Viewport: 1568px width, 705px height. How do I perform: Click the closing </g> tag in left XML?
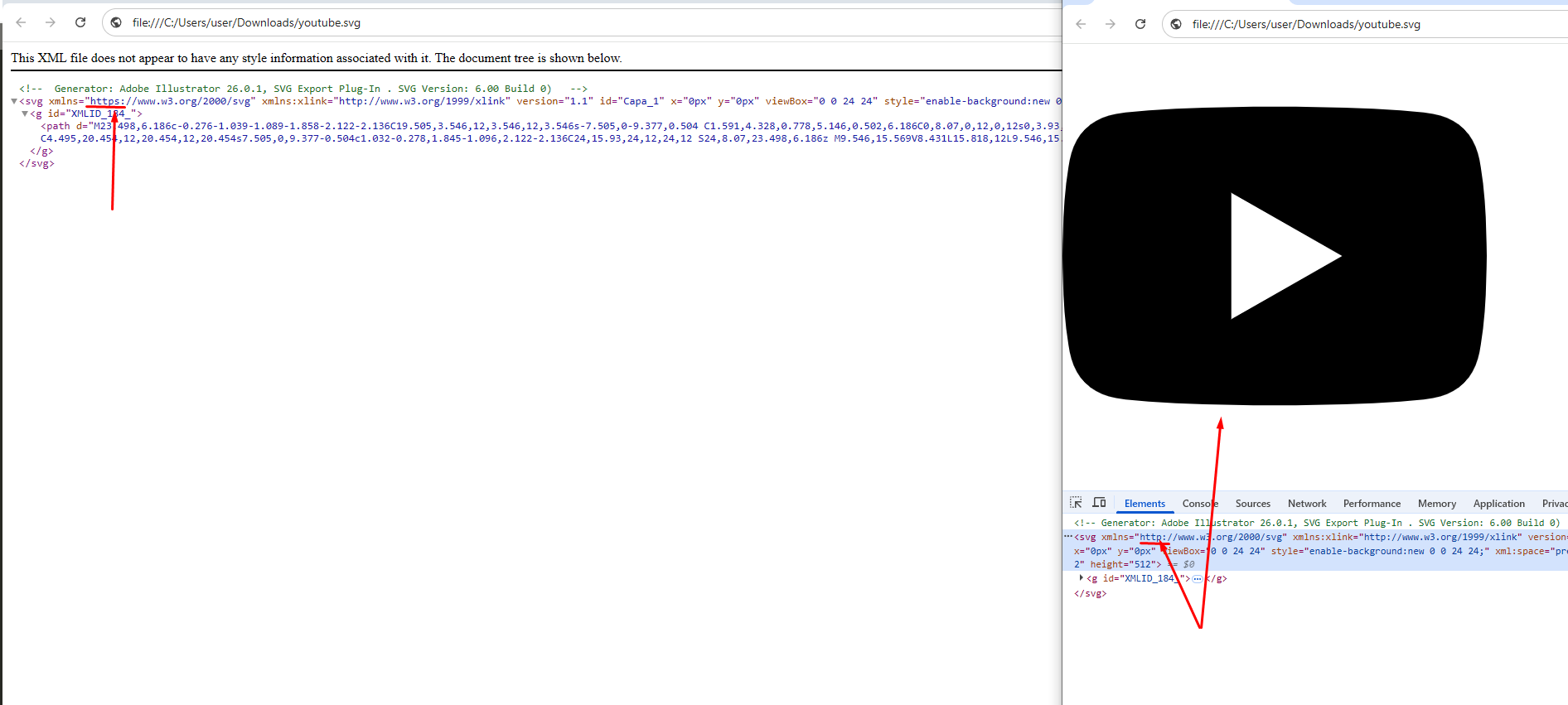coord(41,151)
